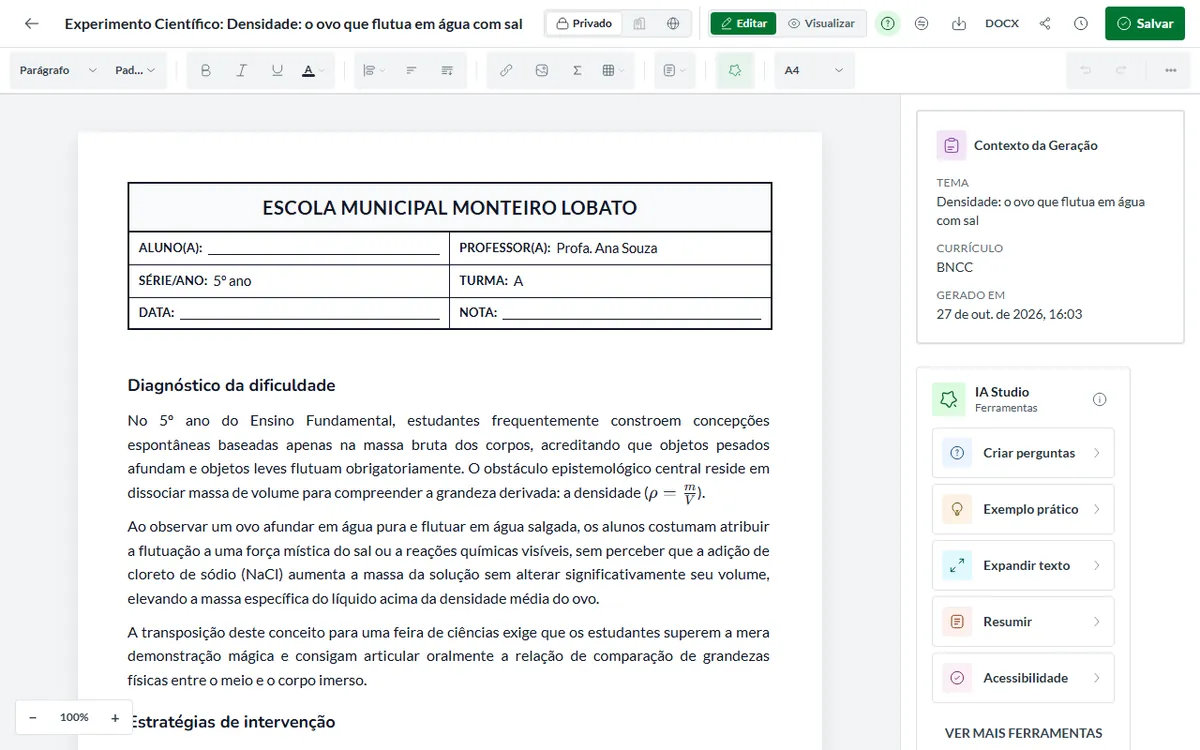This screenshot has width=1200, height=750.
Task: Click the undo arrow
Action: pyautogui.click(x=1085, y=70)
